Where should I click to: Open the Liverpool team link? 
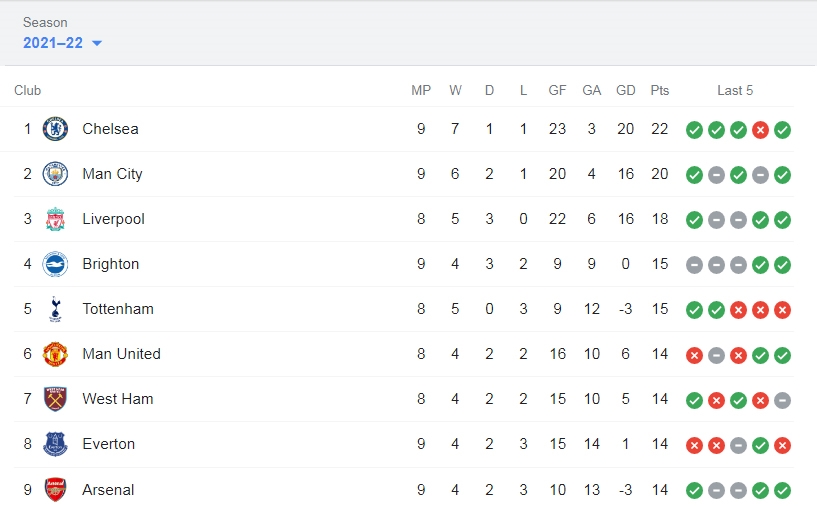click(x=113, y=219)
